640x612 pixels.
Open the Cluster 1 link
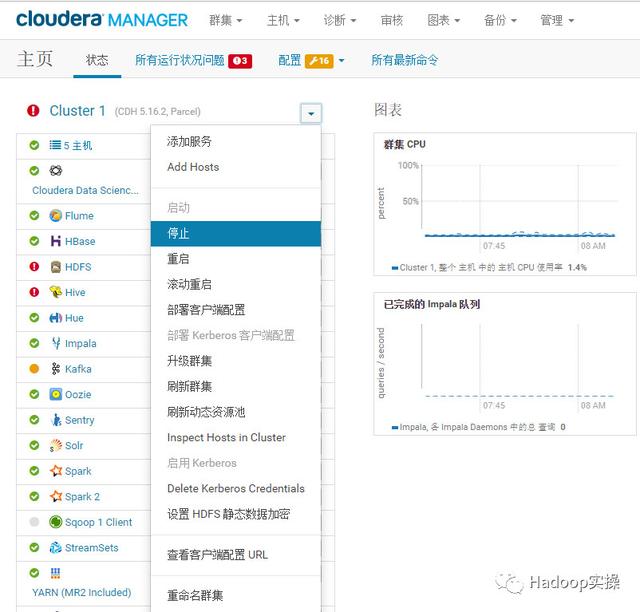click(x=78, y=111)
